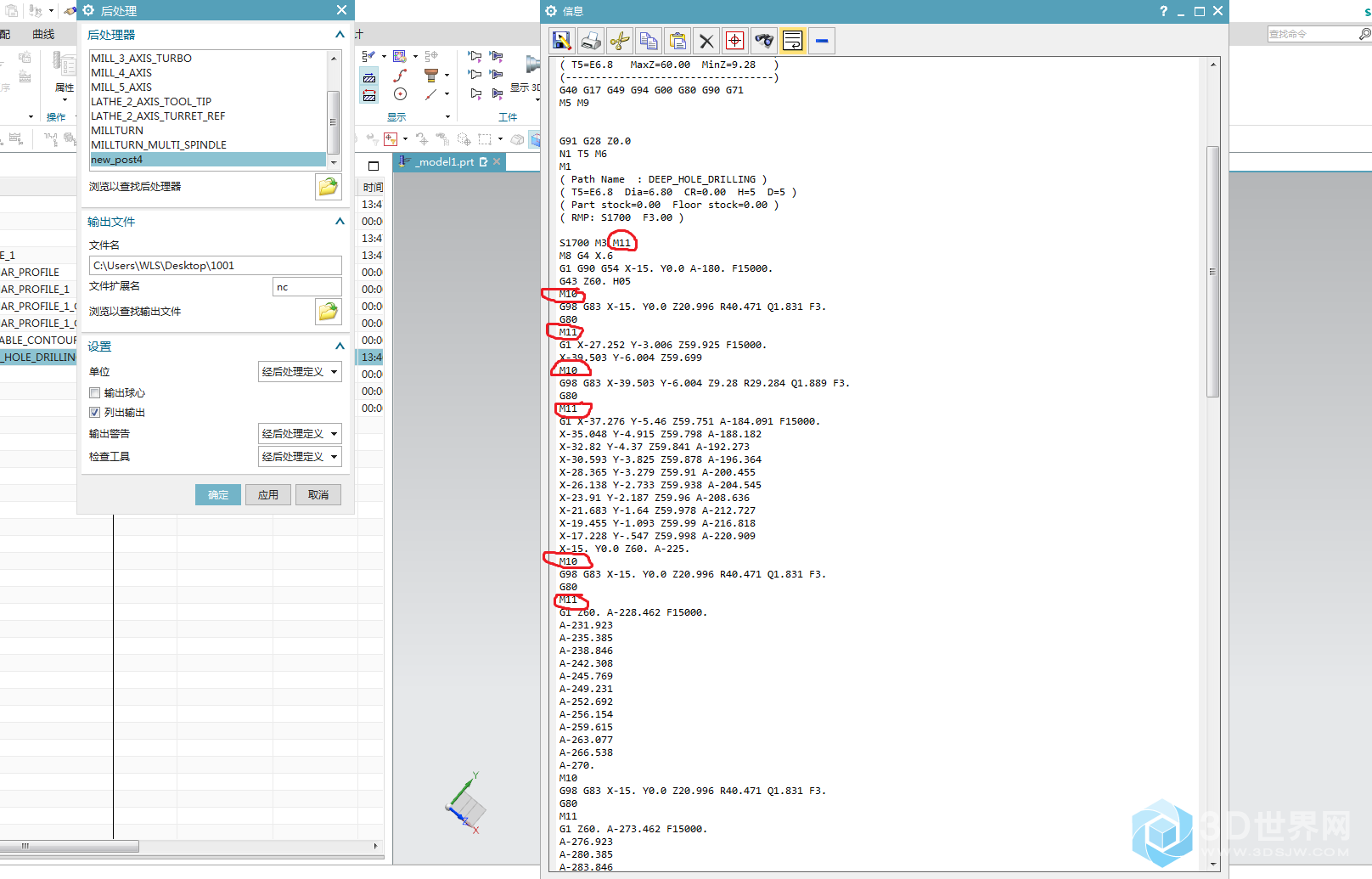This screenshot has width=1372, height=879.
Task: Click the path flashlight highlight icon
Action: pos(368,56)
